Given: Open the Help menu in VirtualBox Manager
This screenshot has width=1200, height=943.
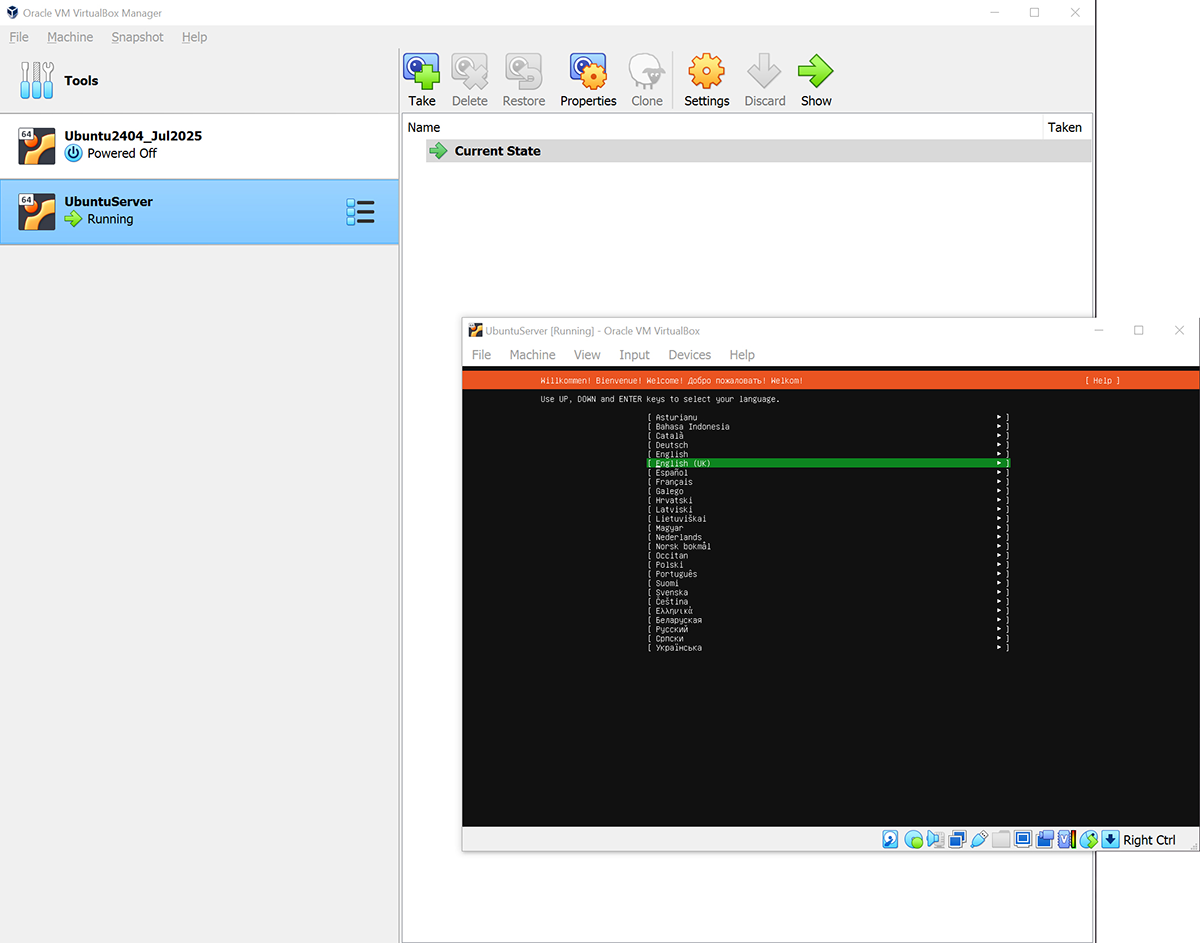Looking at the screenshot, I should click(194, 37).
